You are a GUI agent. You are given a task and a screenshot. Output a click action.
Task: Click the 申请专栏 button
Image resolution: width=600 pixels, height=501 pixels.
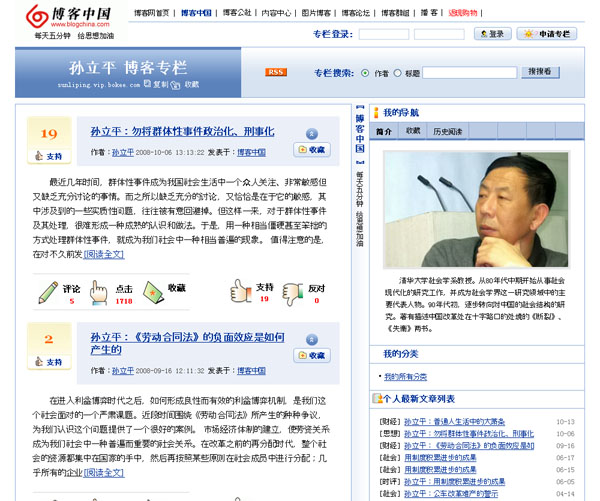547,34
